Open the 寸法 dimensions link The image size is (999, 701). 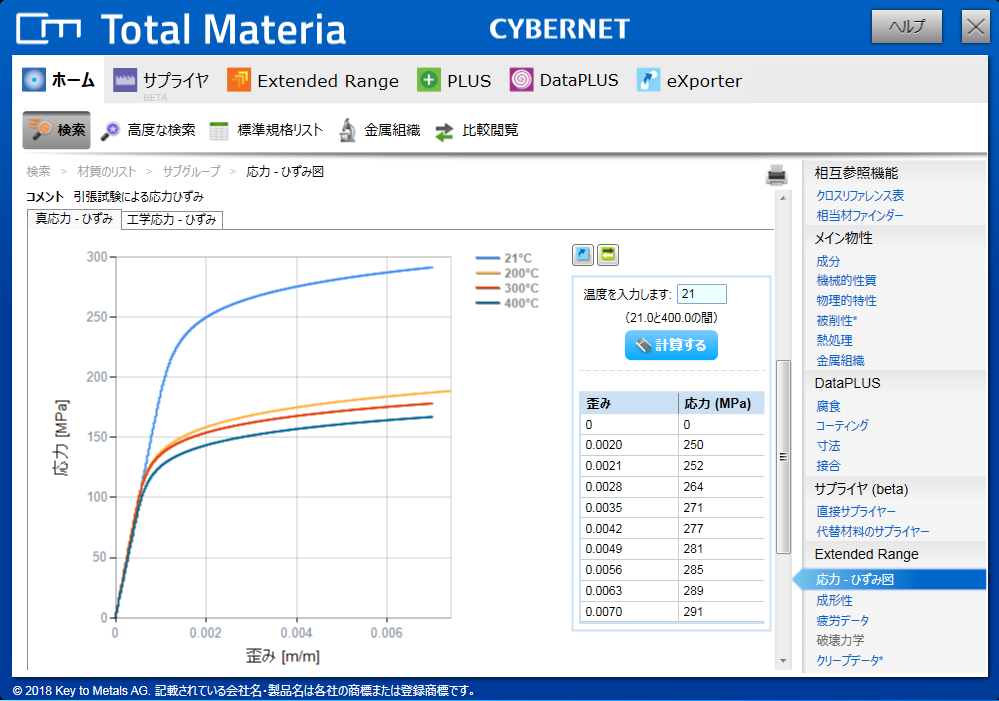click(x=828, y=445)
